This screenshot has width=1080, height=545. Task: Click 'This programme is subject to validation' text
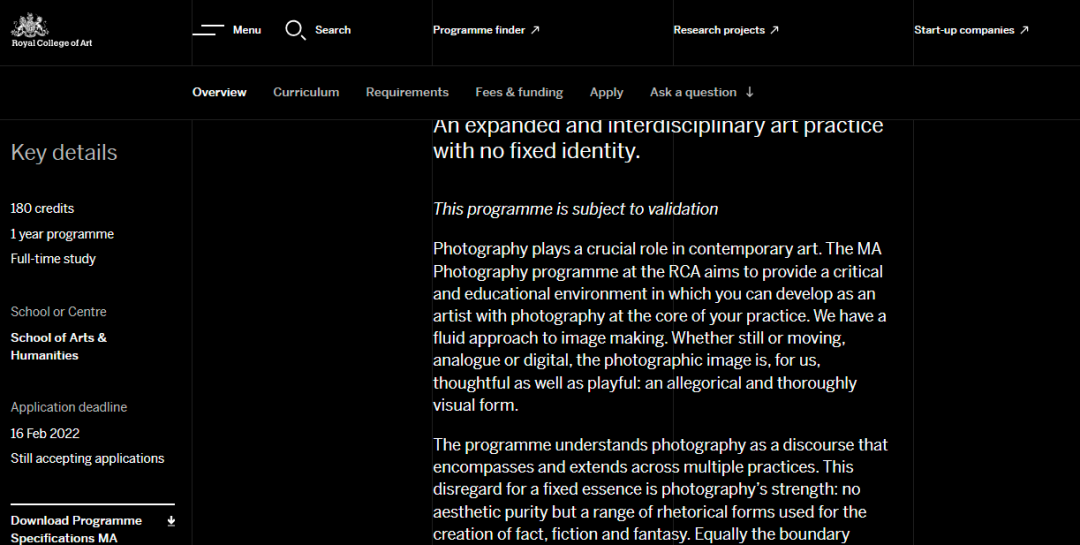coord(575,209)
